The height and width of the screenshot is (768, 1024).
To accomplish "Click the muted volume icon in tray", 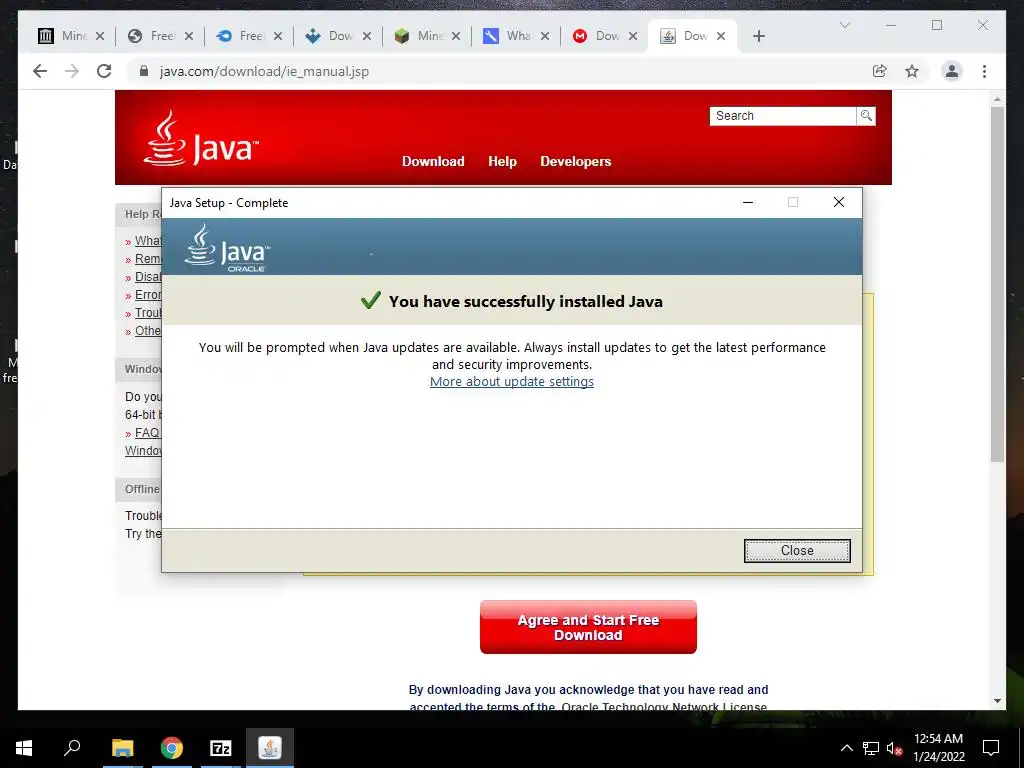I will point(895,748).
